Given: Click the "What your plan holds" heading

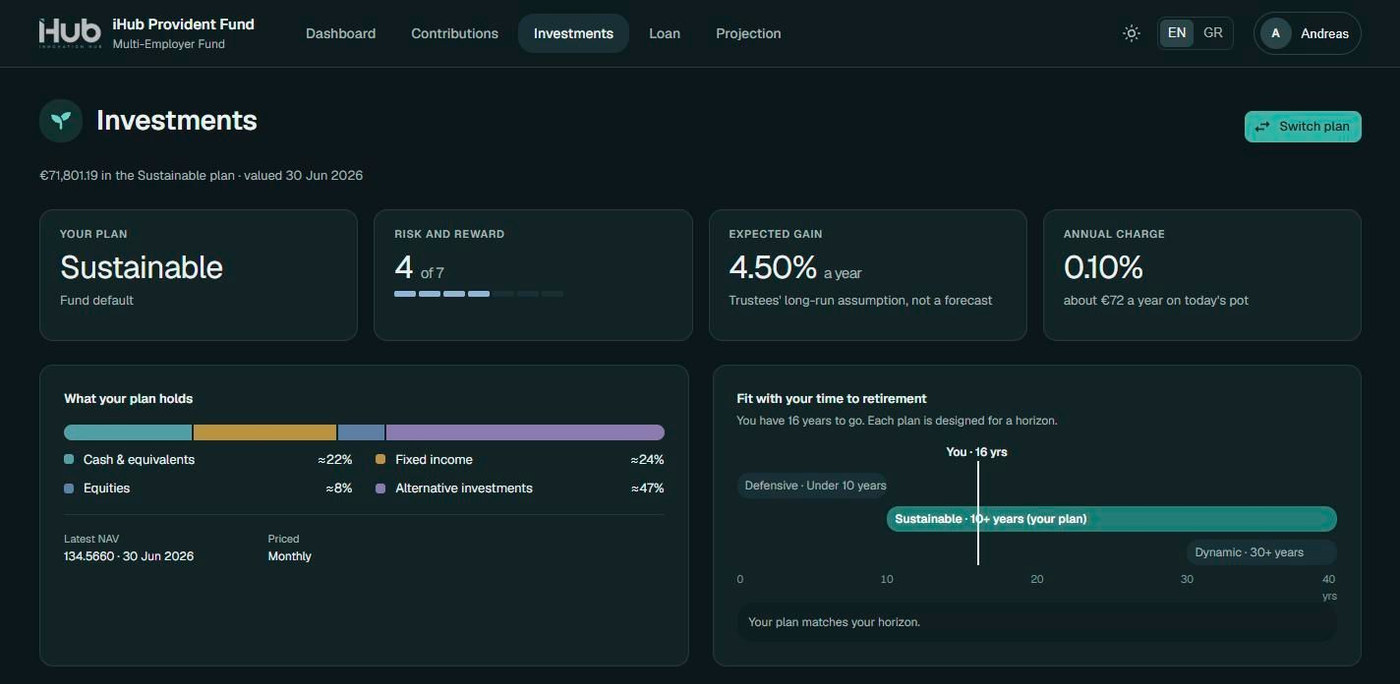Looking at the screenshot, I should (x=128, y=399).
